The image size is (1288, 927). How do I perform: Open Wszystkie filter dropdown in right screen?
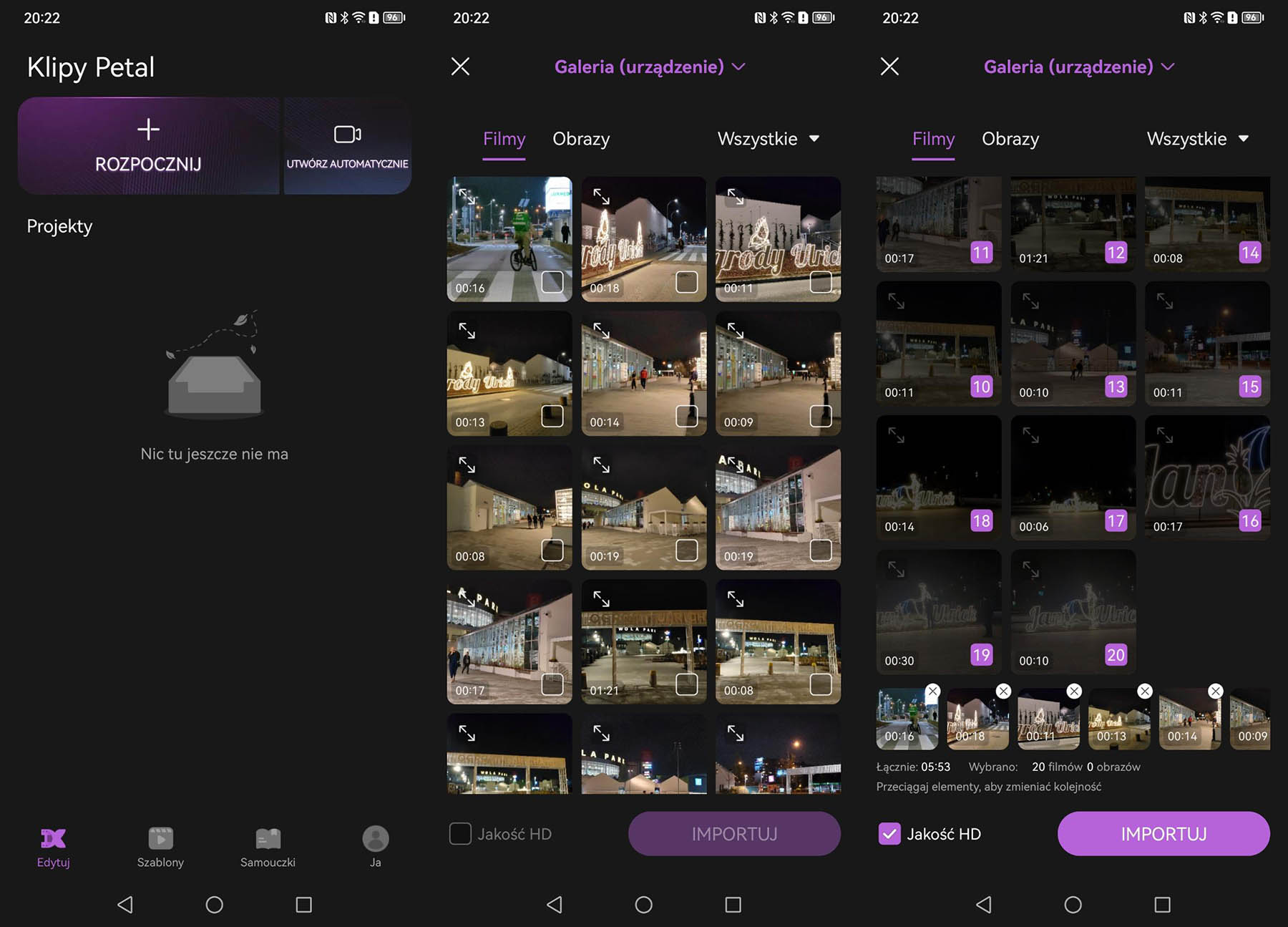coord(1198,138)
